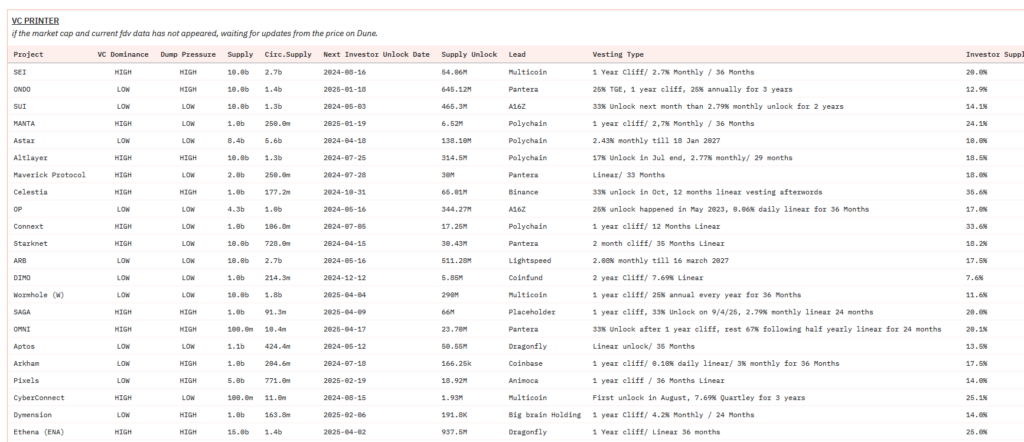Image resolution: width=1024 pixels, height=442 pixels.
Task: Click unlock date 2024-08-16 in SEI row
Action: click(x=345, y=72)
